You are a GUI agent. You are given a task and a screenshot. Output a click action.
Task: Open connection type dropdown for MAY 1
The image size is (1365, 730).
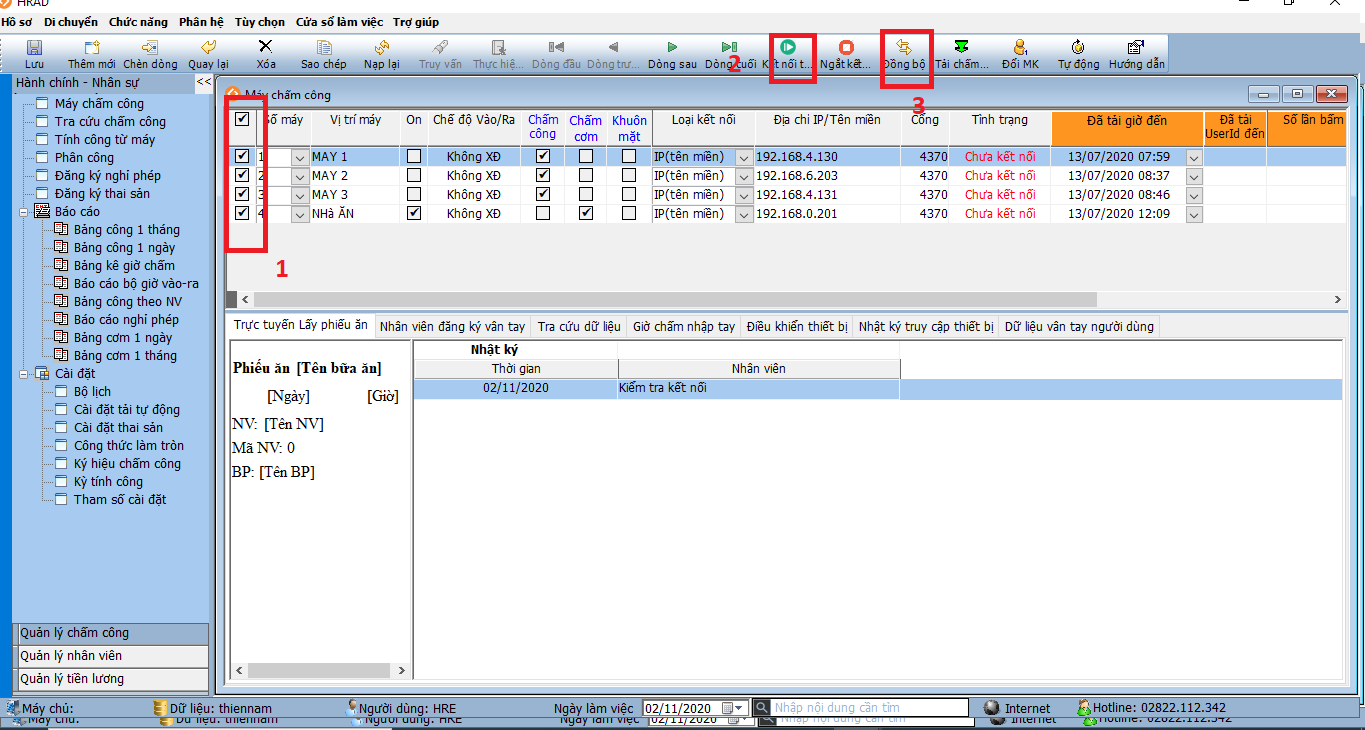[x=743, y=157]
